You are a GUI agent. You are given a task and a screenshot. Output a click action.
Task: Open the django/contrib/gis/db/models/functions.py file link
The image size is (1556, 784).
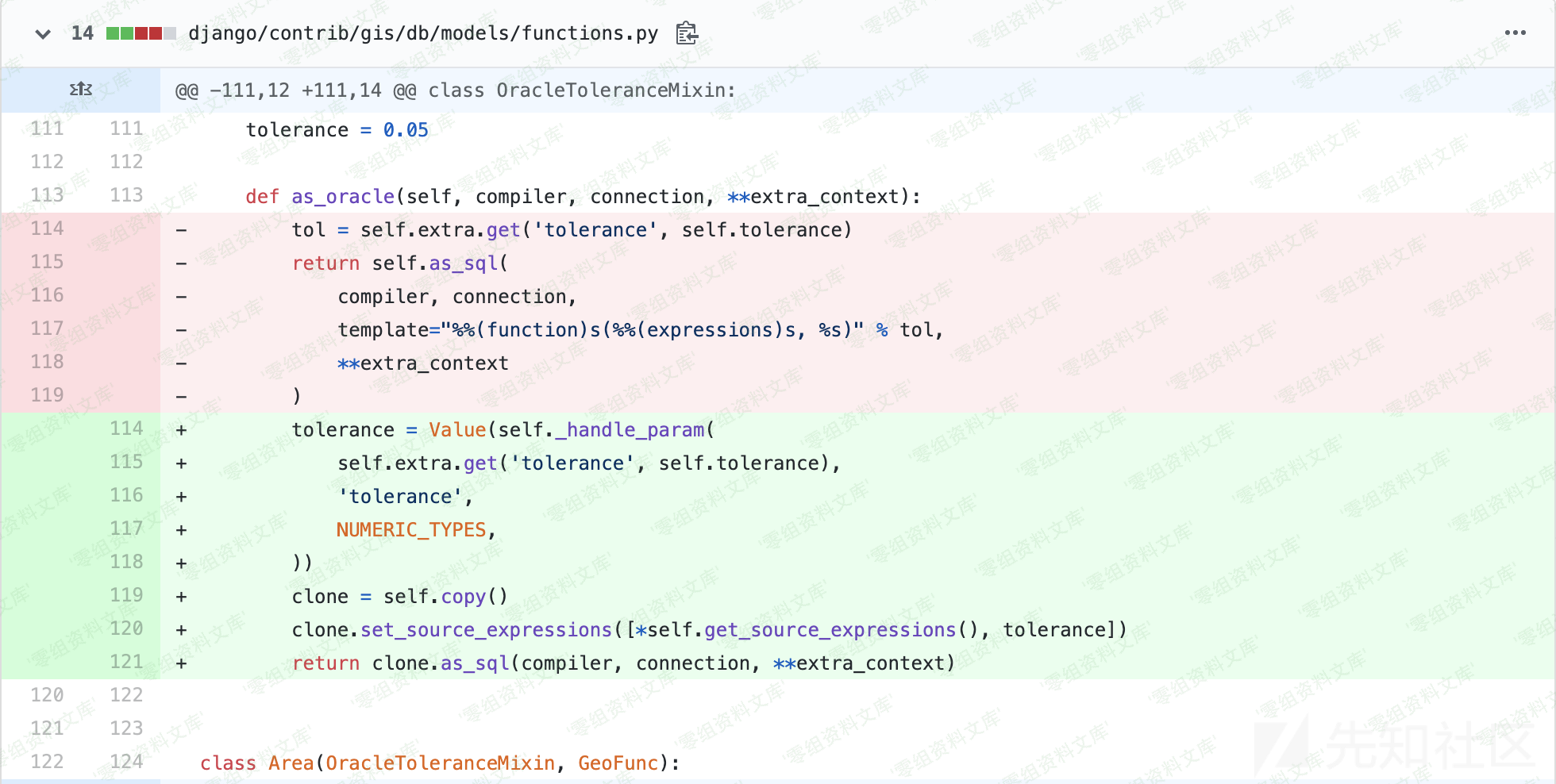coord(422,33)
